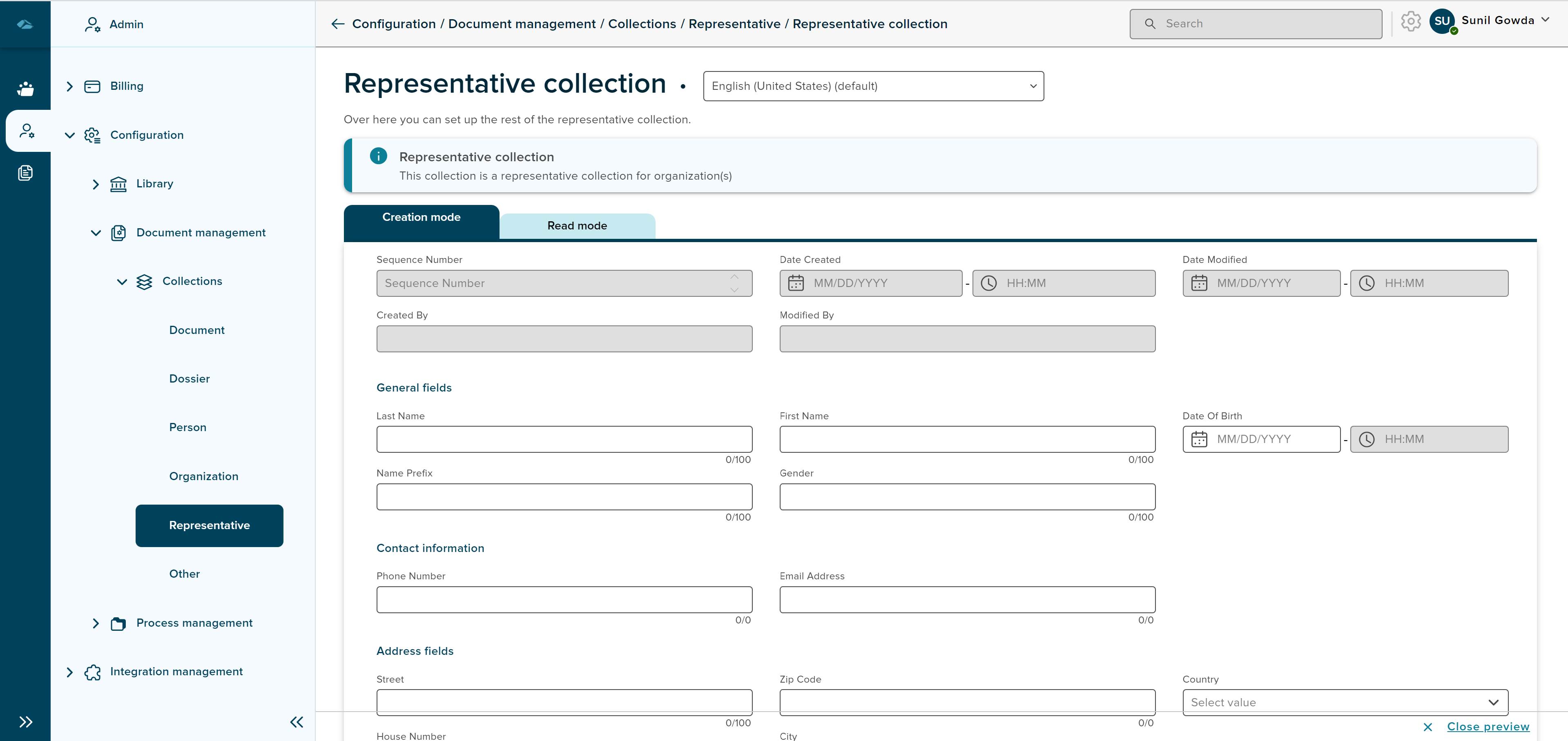Click the calendar icon for Date Of Birth
Image resolution: width=1568 pixels, height=741 pixels.
pos(1198,439)
